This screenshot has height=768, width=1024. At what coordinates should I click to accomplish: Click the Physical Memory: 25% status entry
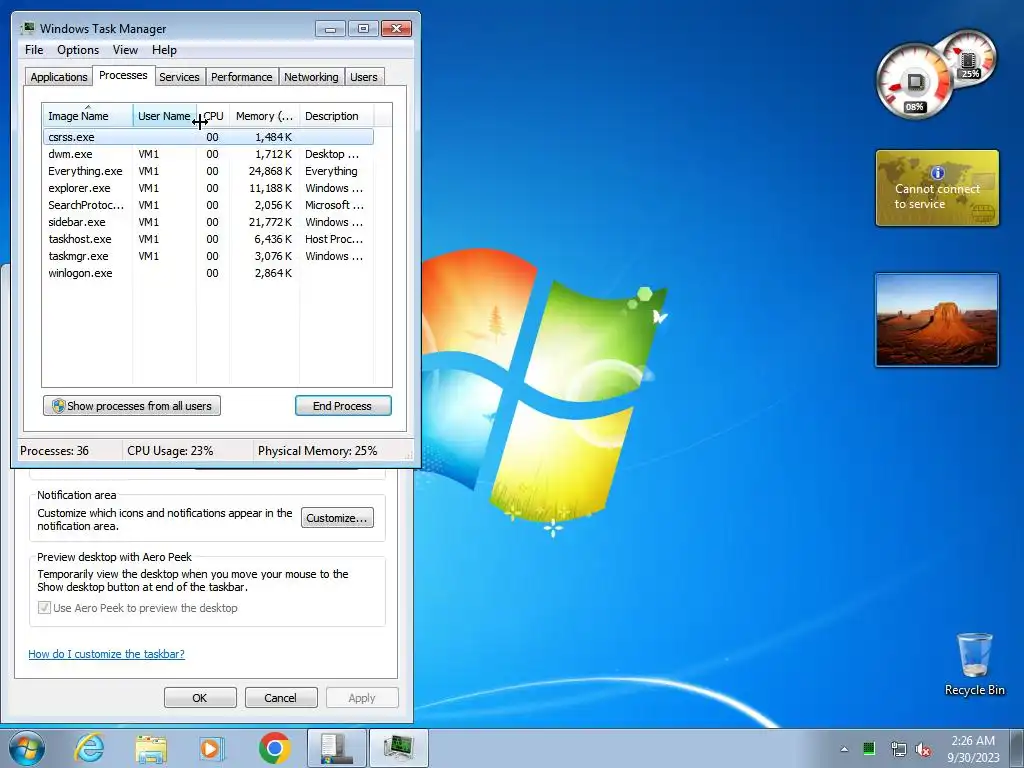(317, 451)
